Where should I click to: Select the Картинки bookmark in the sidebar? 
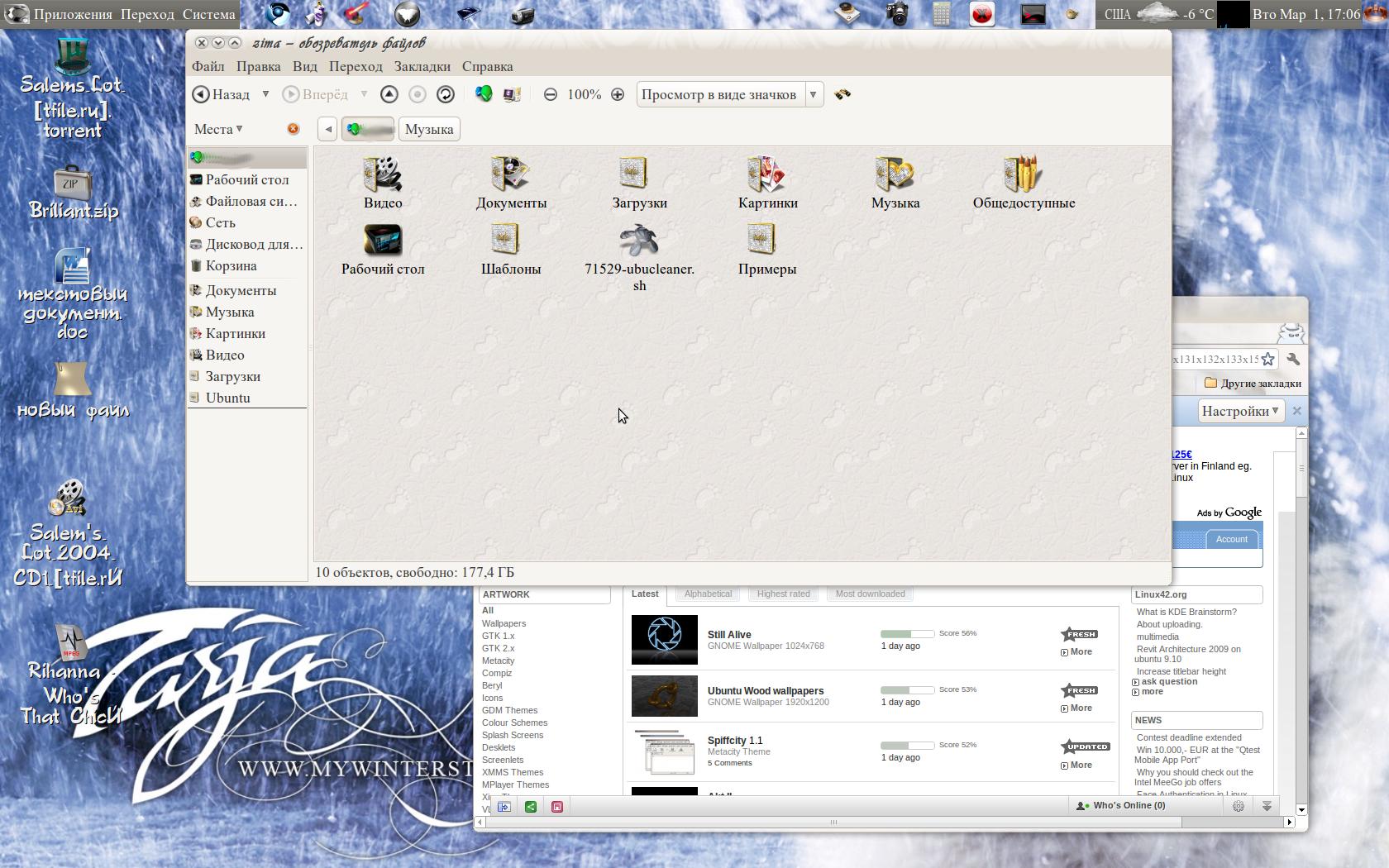(x=246, y=333)
